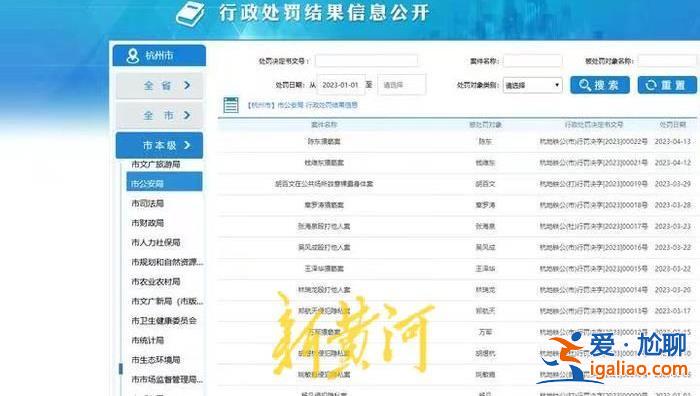
Task: Collapse the 市本级 section
Action: [x=159, y=145]
